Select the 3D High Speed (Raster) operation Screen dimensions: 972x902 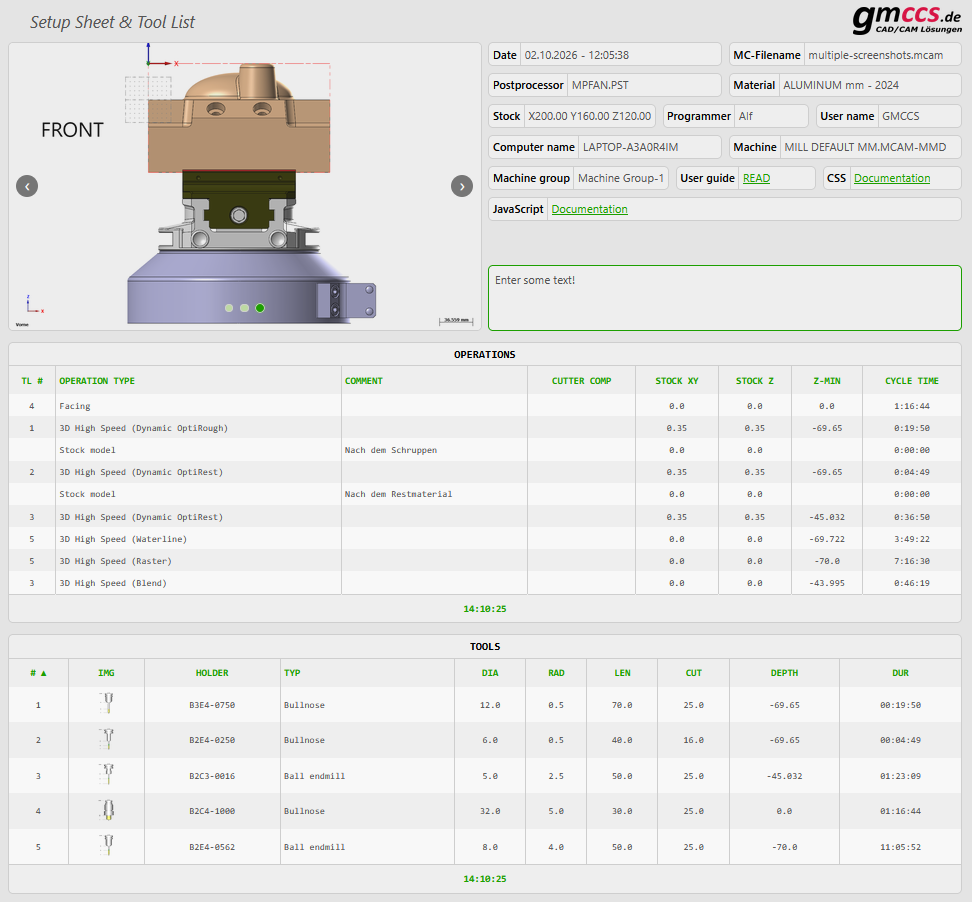click(x=485, y=562)
